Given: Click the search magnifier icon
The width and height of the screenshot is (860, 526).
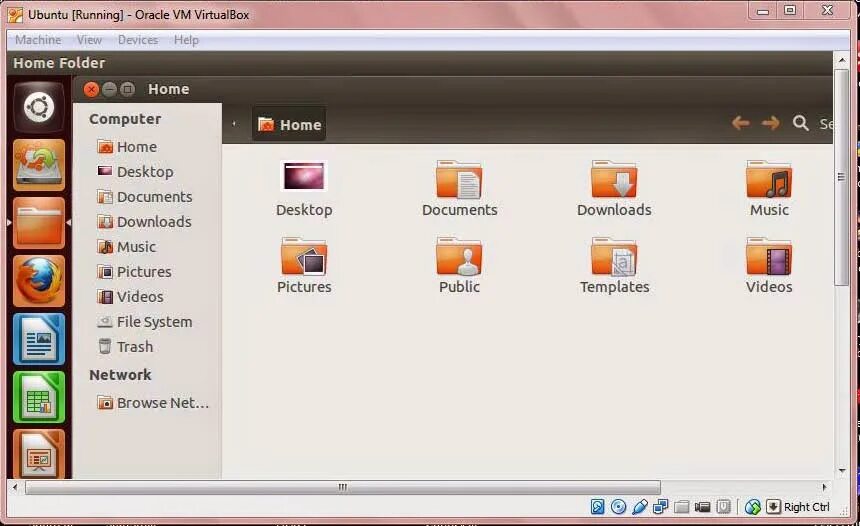Looking at the screenshot, I should click(800, 123).
